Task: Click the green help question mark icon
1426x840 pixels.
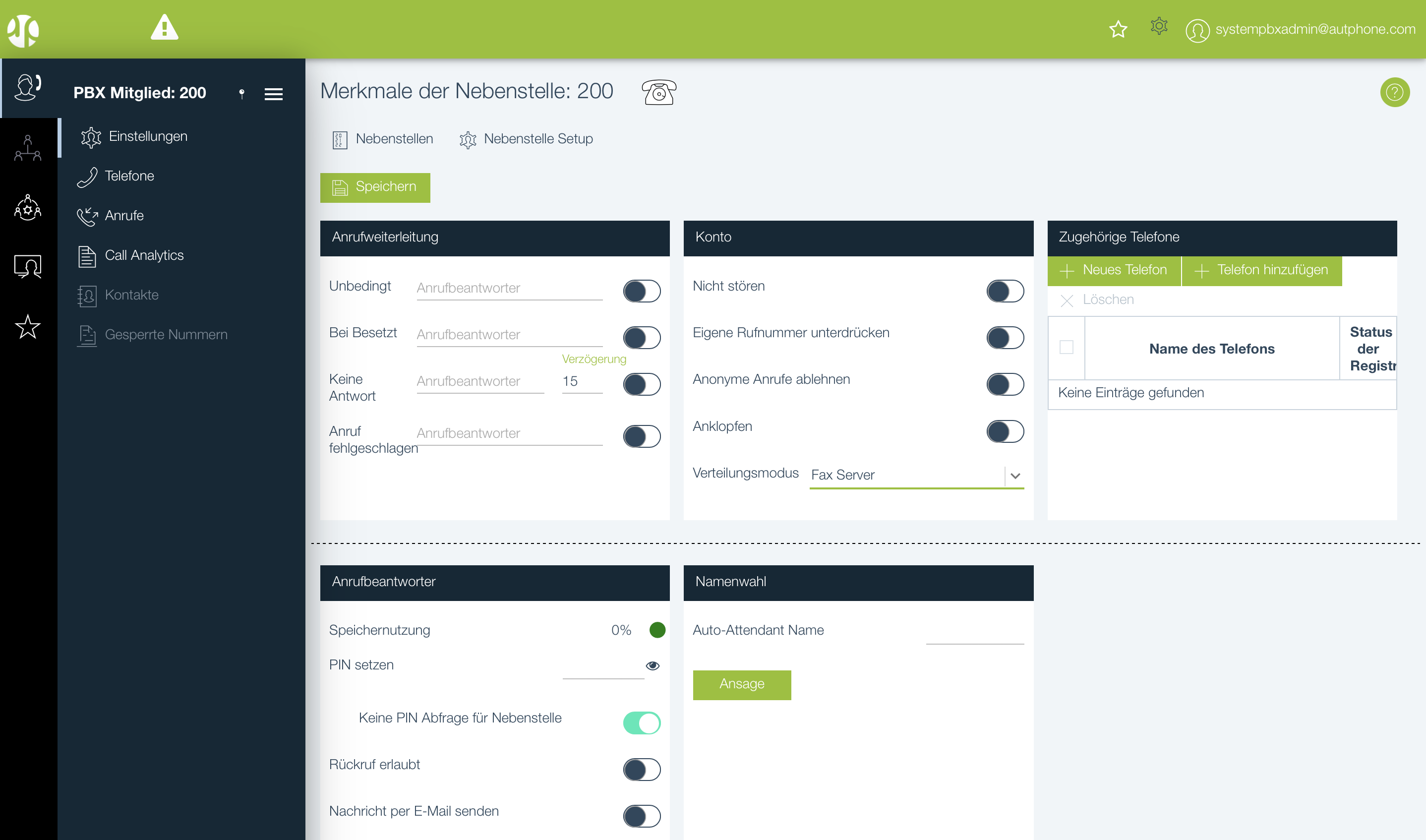Action: [x=1394, y=92]
